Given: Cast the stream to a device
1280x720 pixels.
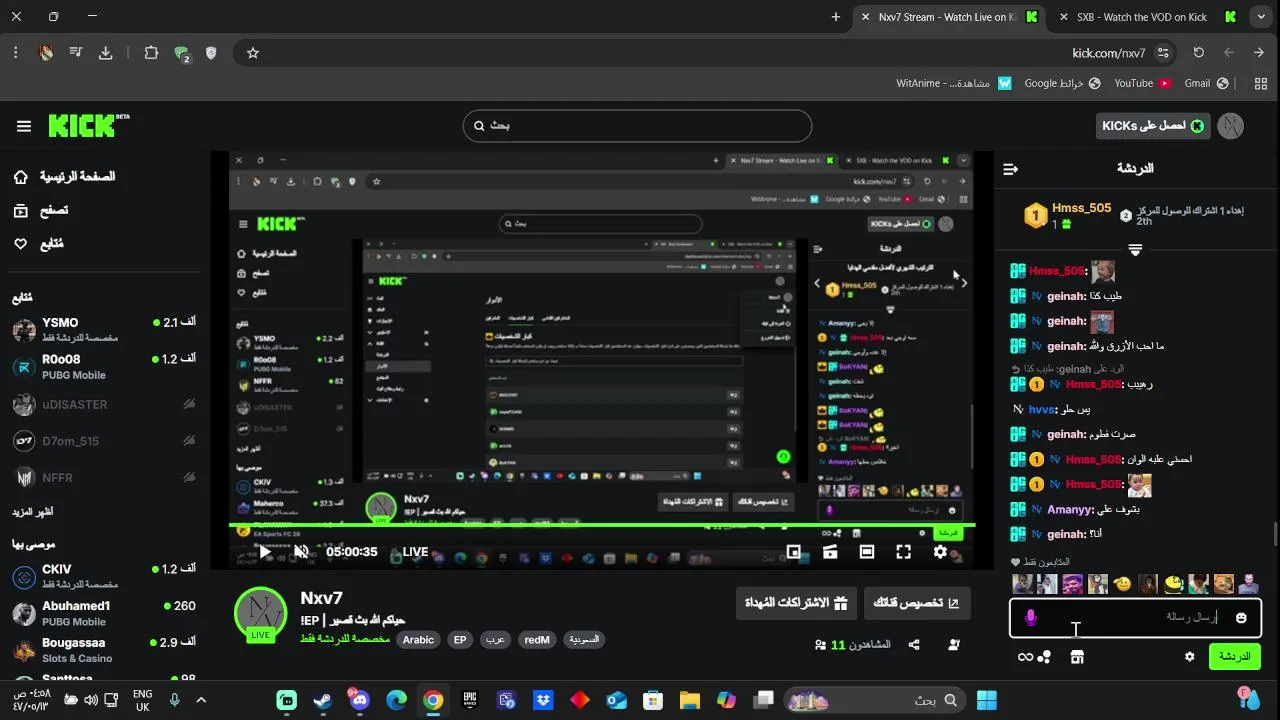Looking at the screenshot, I should [x=830, y=552].
